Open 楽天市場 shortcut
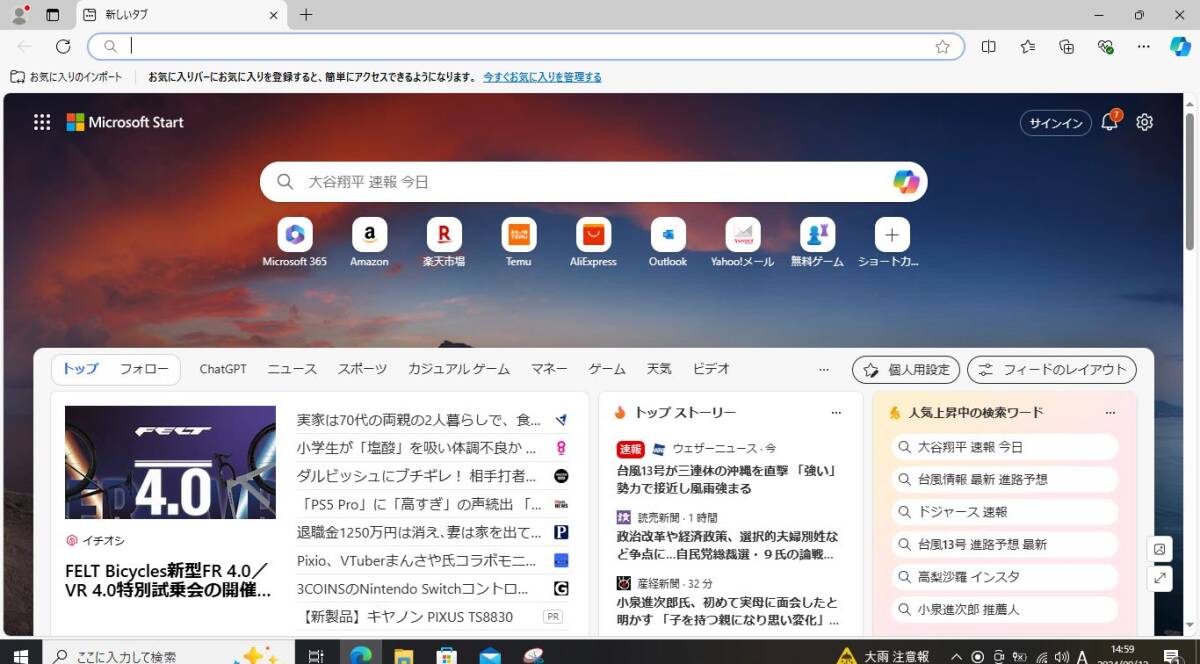Viewport: 1200px width, 664px height. pos(444,243)
